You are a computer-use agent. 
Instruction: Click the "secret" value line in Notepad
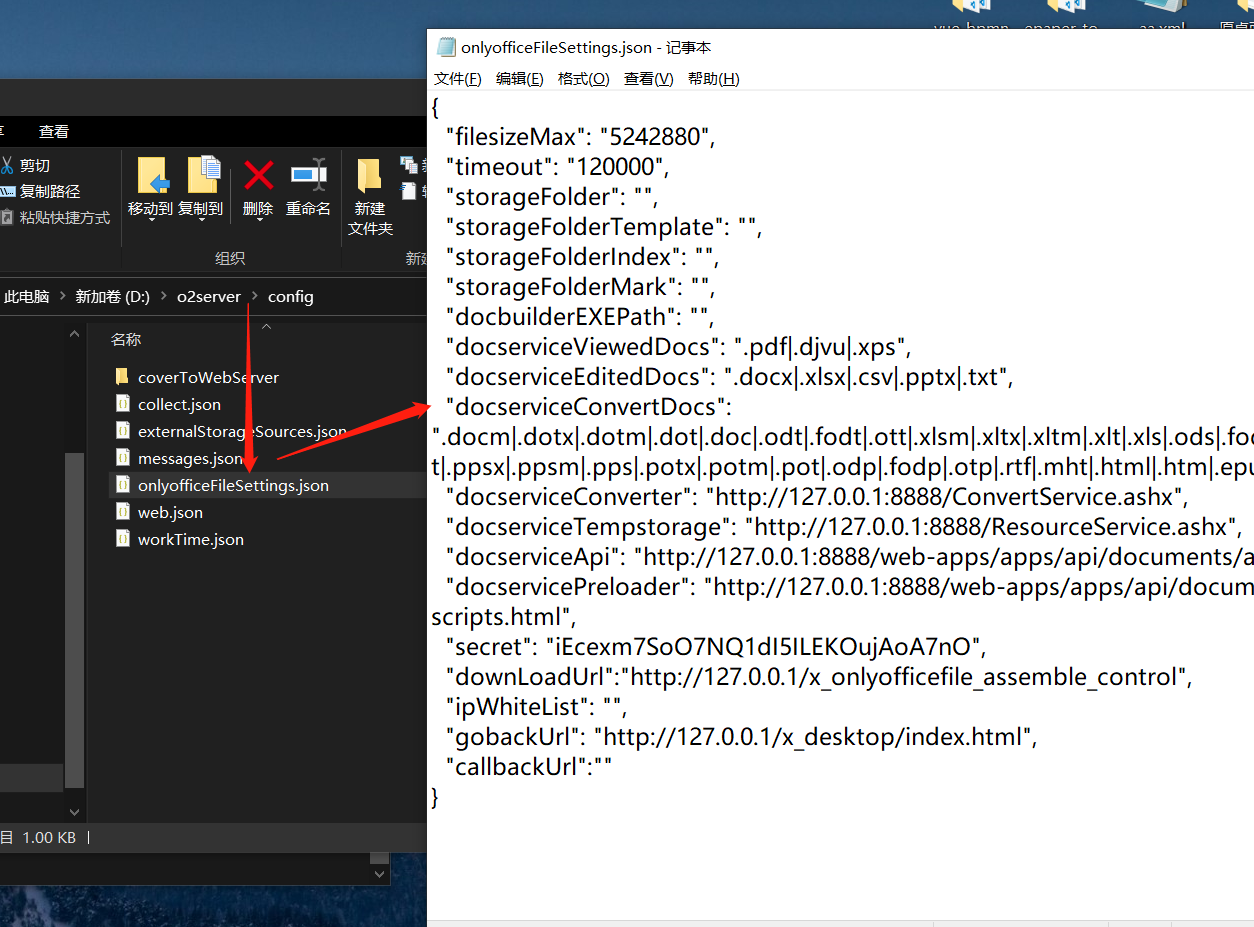pyautogui.click(x=715, y=647)
